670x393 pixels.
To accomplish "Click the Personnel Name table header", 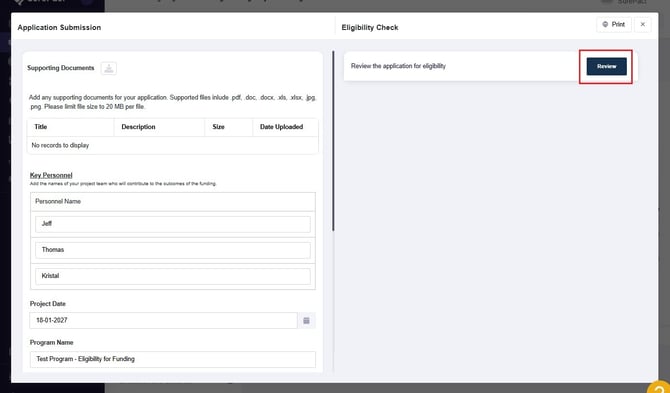I will (x=173, y=201).
